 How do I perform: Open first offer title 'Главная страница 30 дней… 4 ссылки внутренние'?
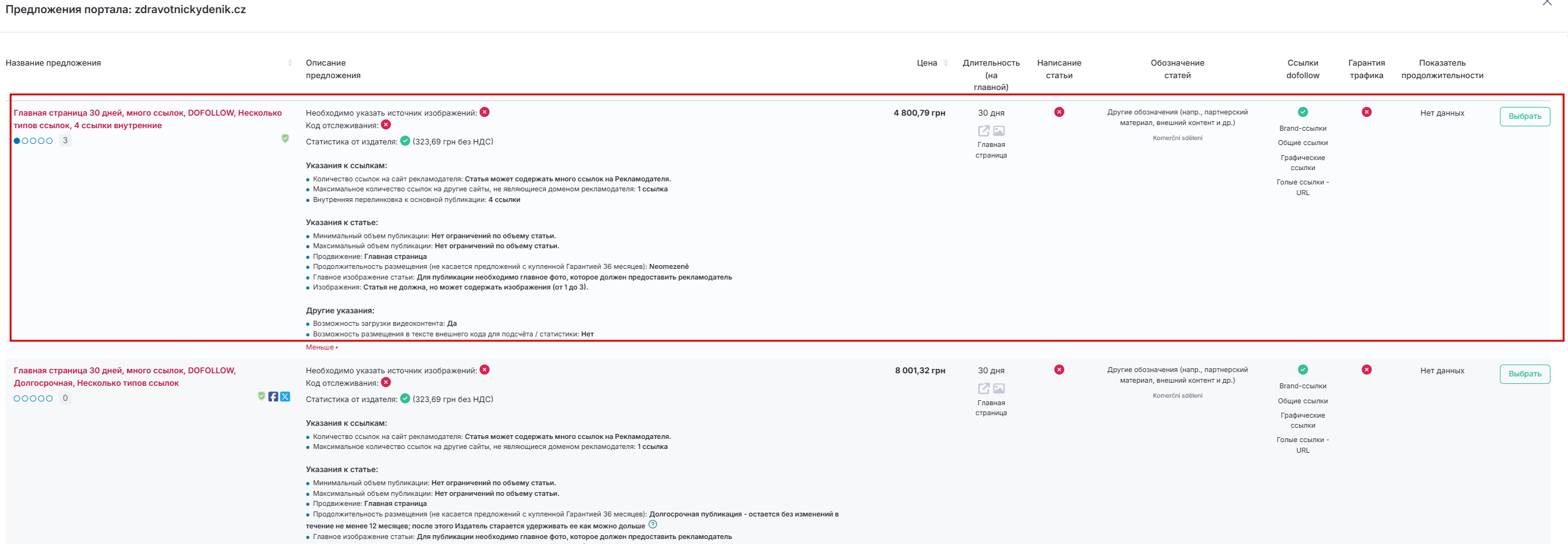point(147,119)
